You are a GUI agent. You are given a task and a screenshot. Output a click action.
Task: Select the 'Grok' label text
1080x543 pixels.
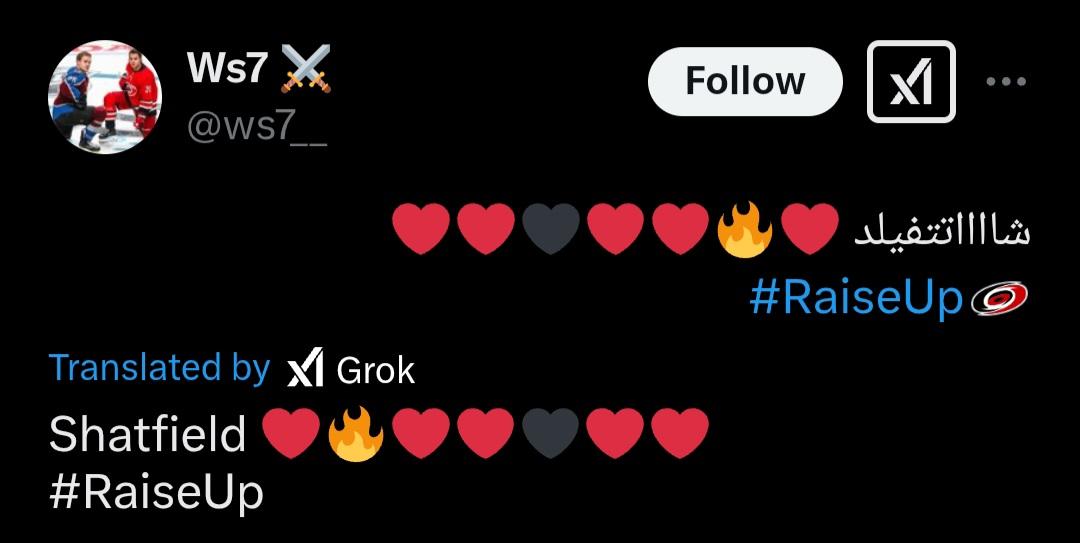(375, 371)
